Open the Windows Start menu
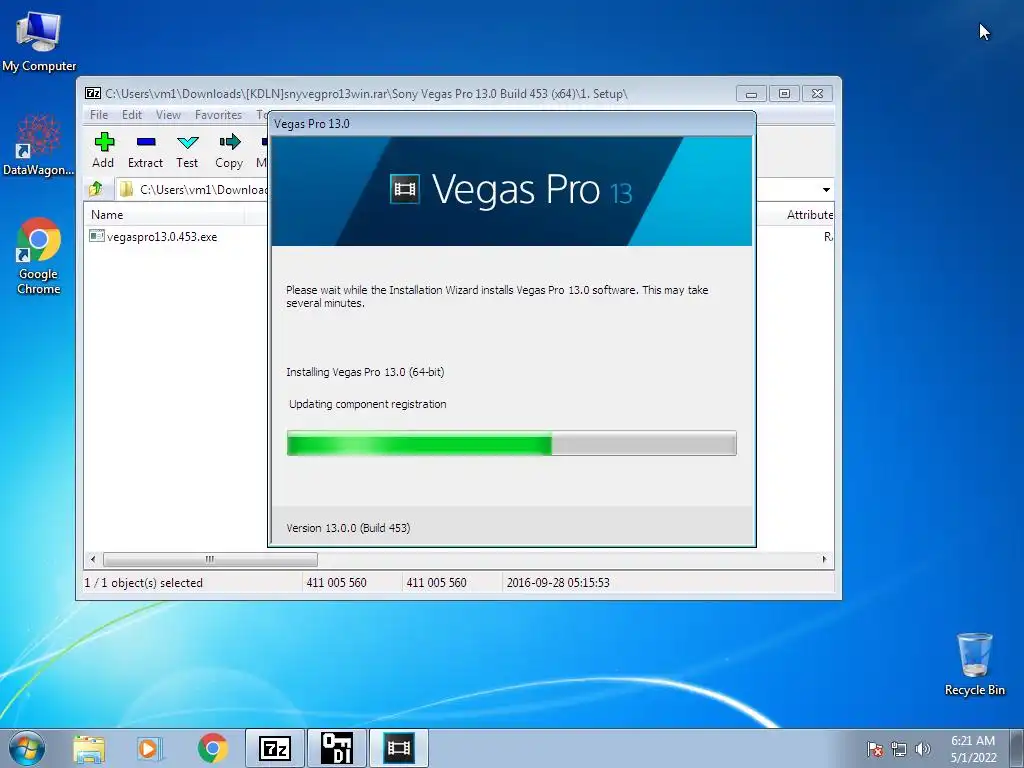The height and width of the screenshot is (768, 1024). point(26,748)
